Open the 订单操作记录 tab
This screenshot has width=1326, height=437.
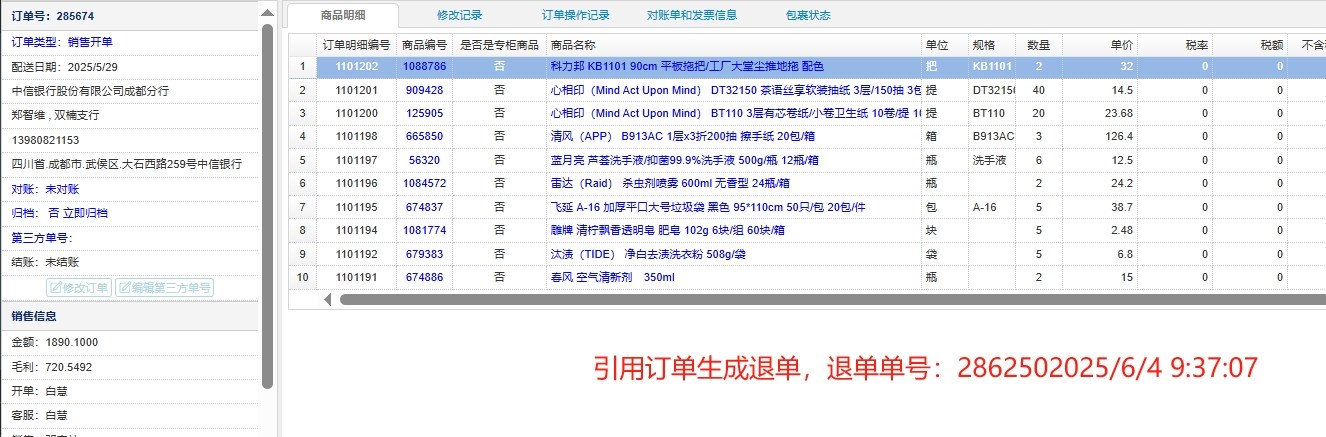pyautogui.click(x=576, y=15)
